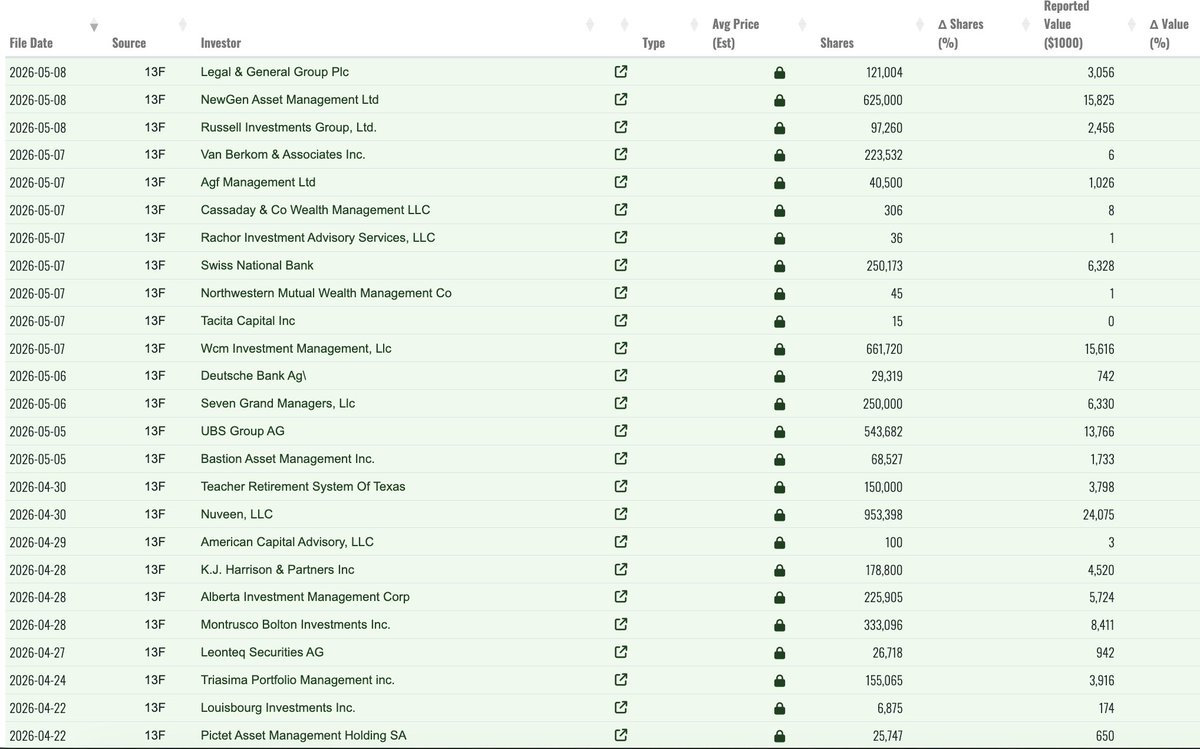This screenshot has height=749, width=1200.
Task: Click lock icon in Northwestern Mutual Wealth Management row
Action: click(780, 294)
